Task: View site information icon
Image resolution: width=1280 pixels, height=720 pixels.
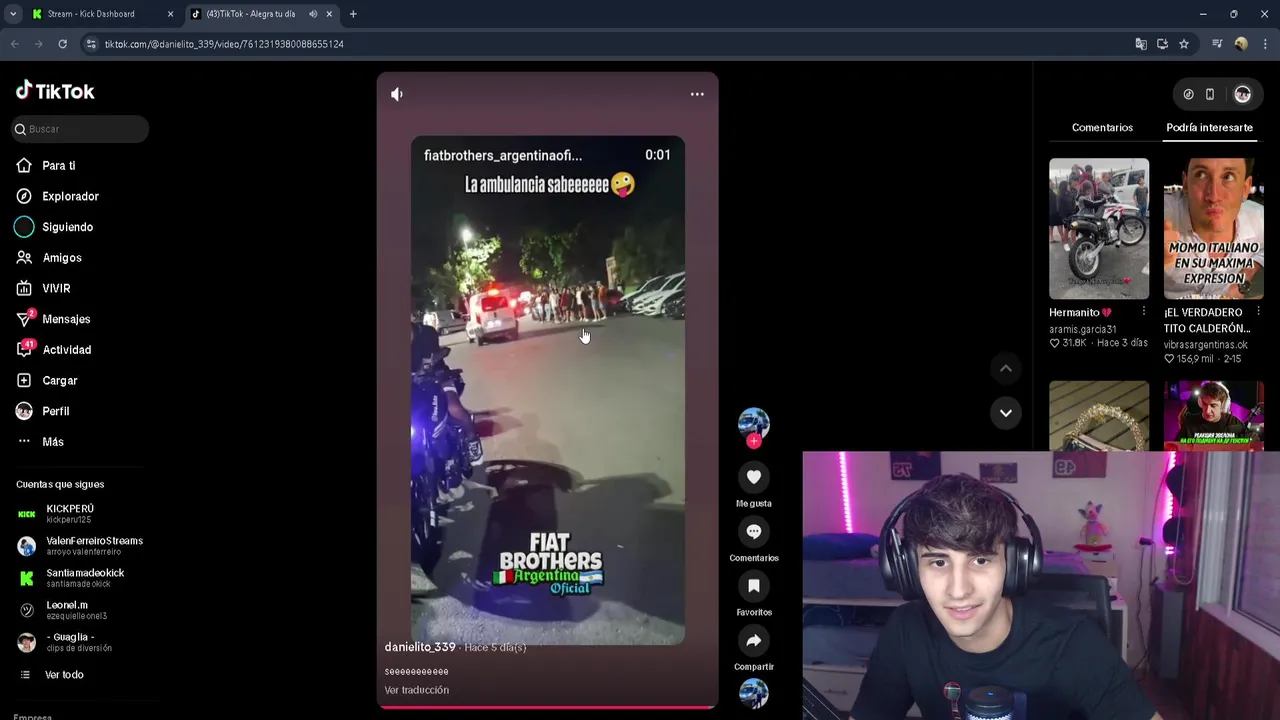Action: tap(91, 44)
